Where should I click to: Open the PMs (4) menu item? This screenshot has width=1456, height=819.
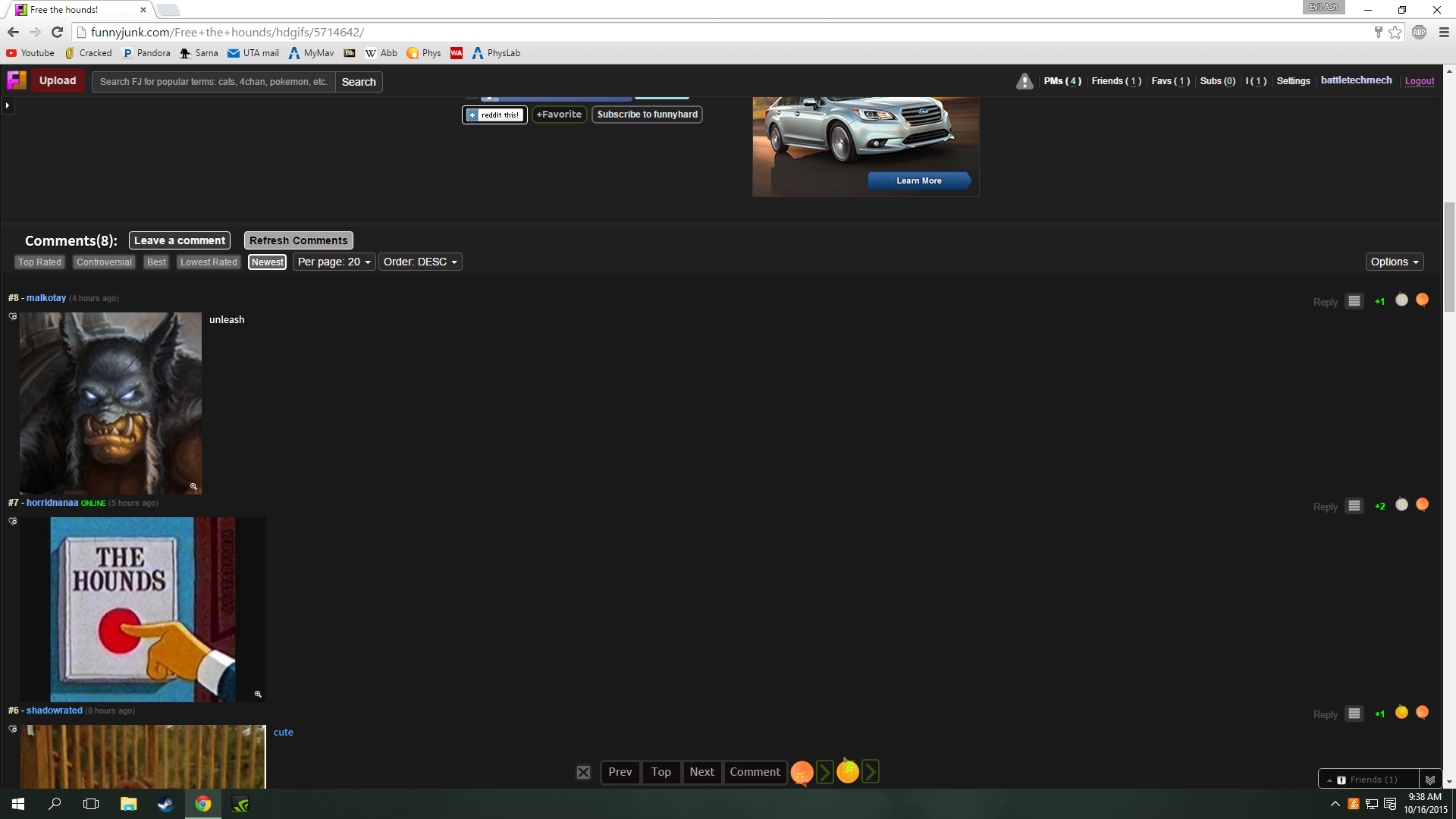1062,81
